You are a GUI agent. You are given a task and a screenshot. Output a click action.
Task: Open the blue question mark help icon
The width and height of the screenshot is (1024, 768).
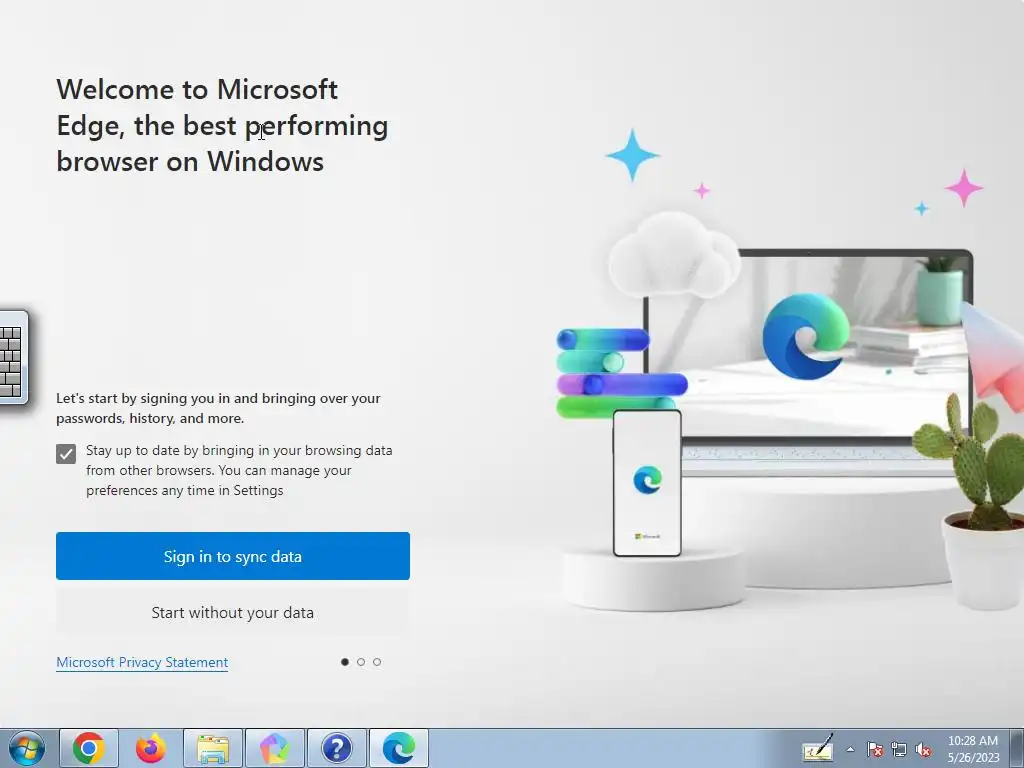[x=337, y=748]
